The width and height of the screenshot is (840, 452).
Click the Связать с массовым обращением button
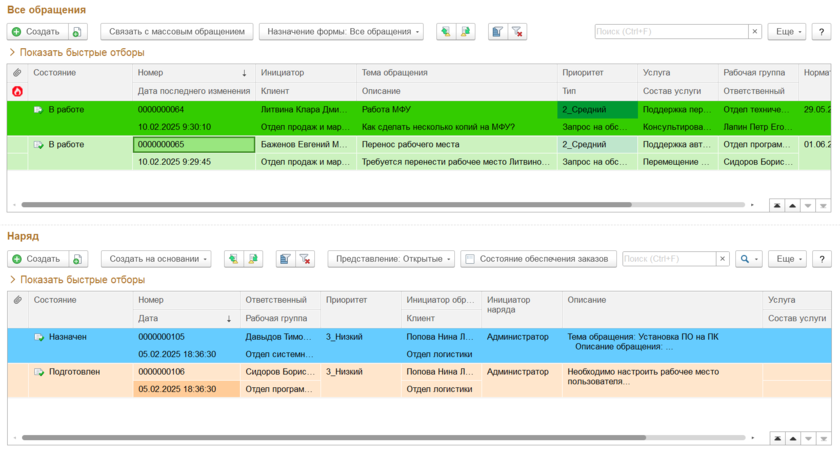[176, 32]
